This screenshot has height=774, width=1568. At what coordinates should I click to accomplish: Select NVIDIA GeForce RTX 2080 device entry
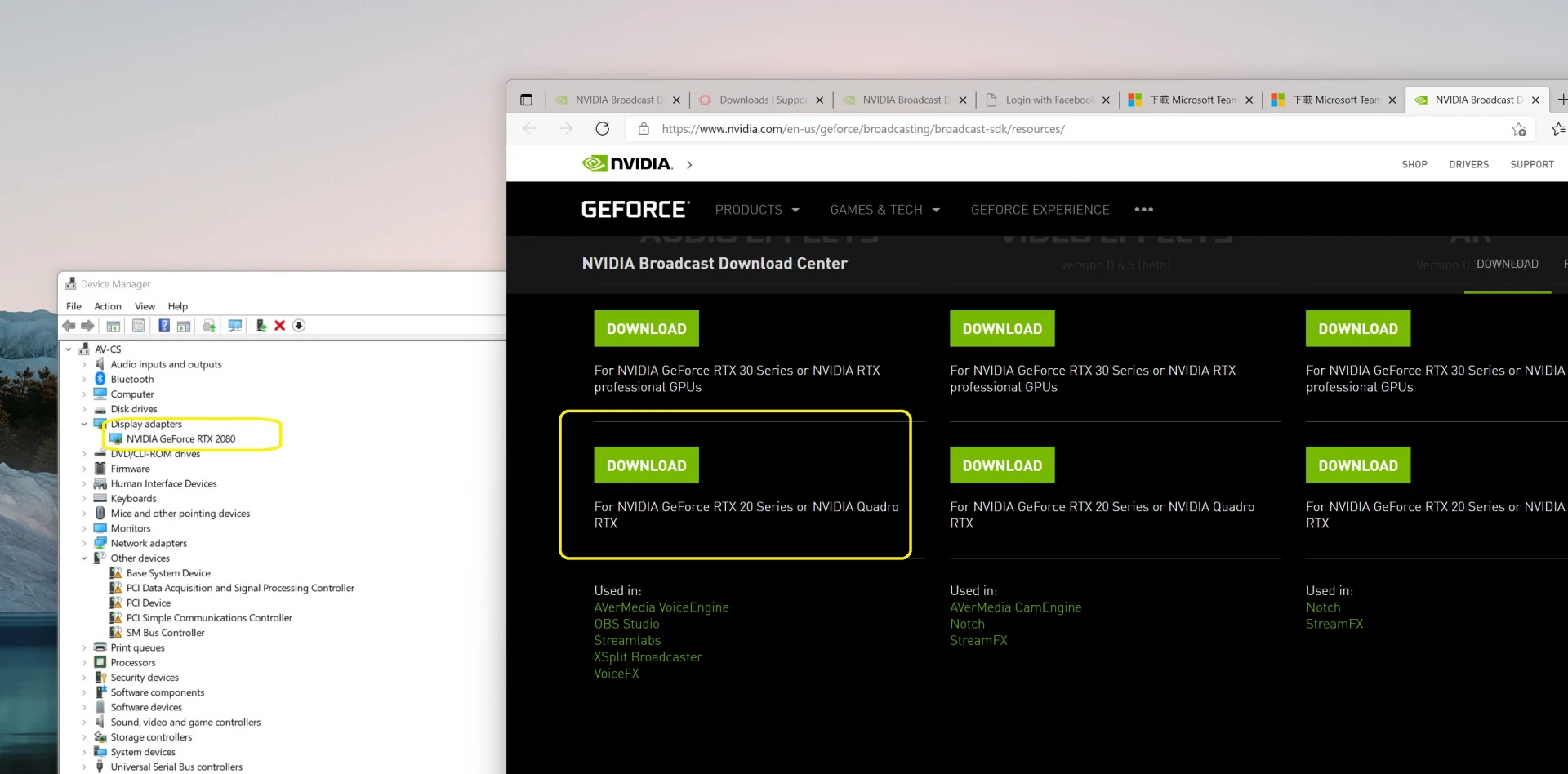pos(180,439)
